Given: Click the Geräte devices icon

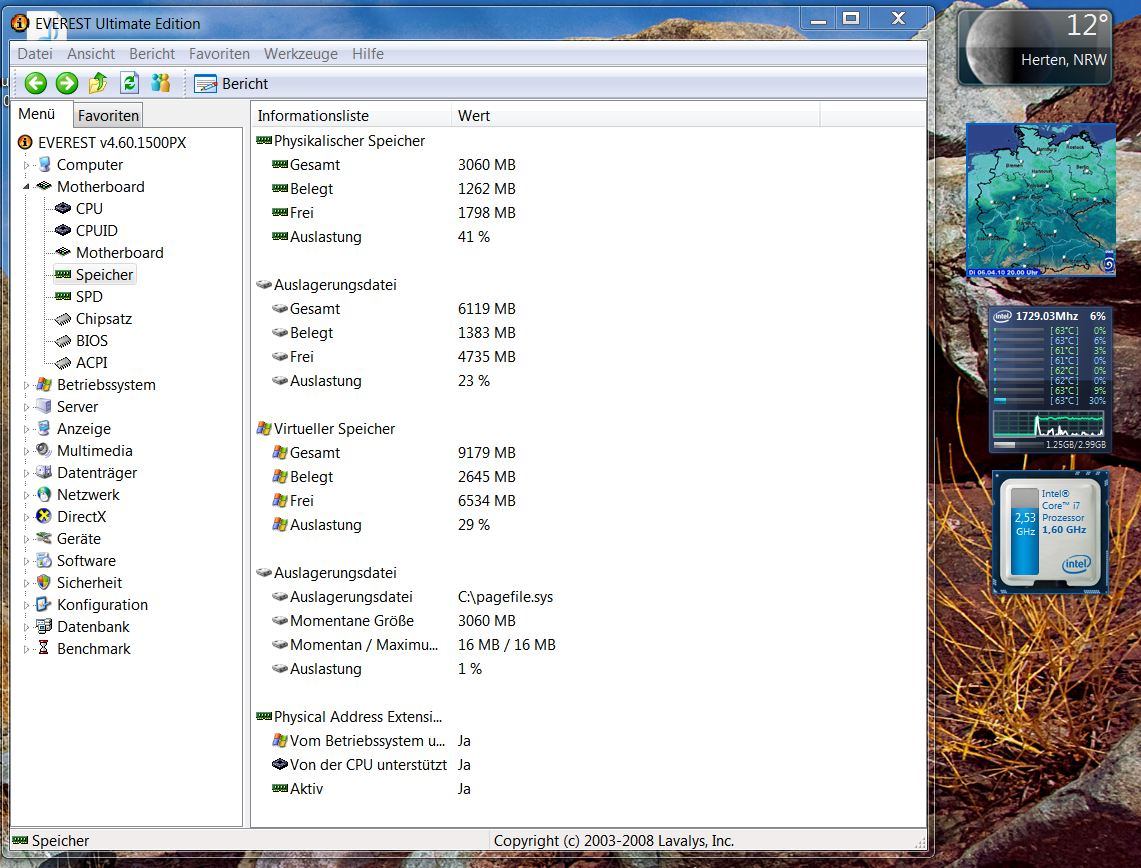Looking at the screenshot, I should point(44,538).
